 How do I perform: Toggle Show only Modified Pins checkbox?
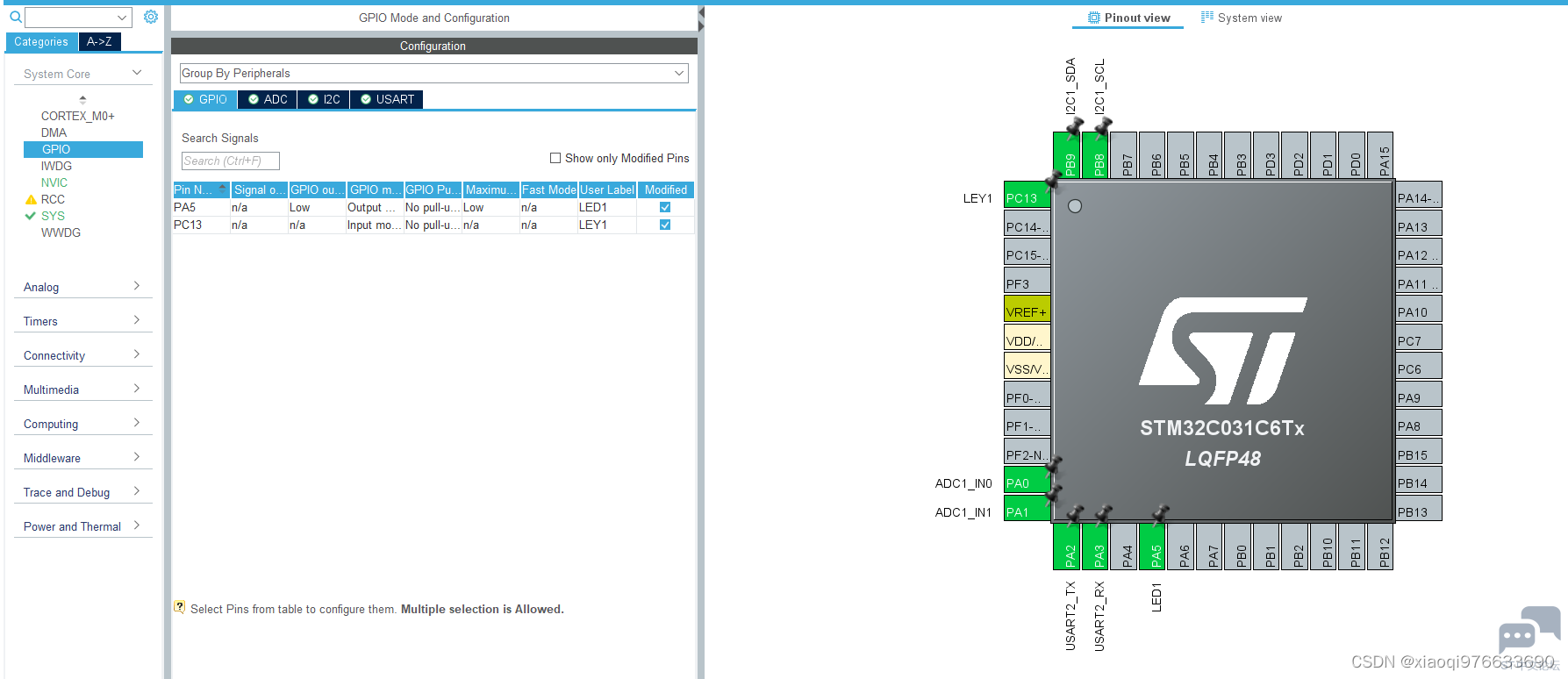[x=555, y=158]
